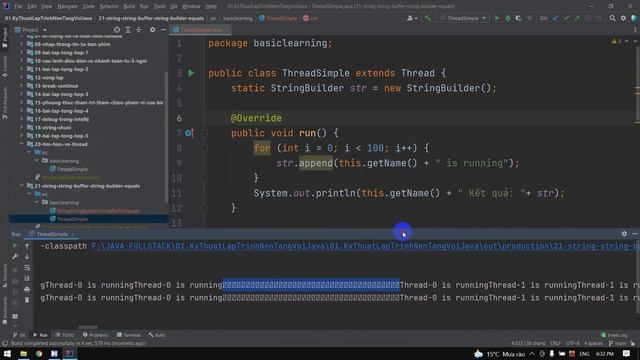Collapse the run() method fold marker
Viewport: 640px width, 360px height.
tap(204, 133)
